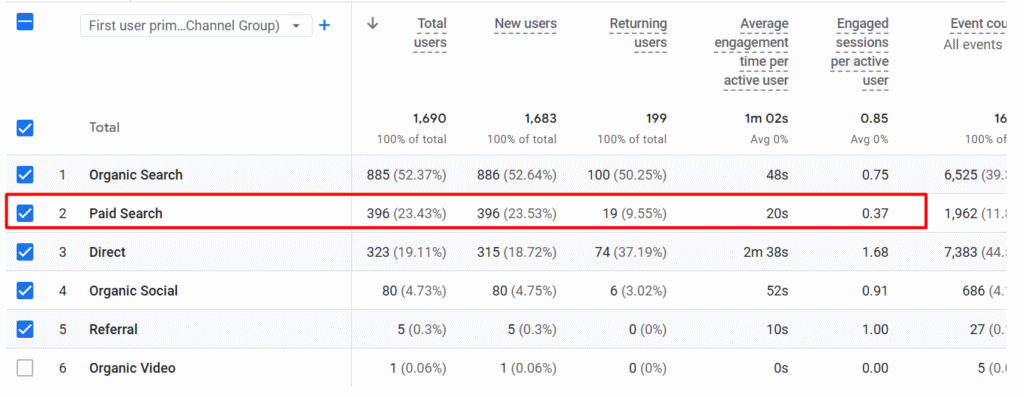Click the 1.68 engaged sessions cell

(876, 252)
